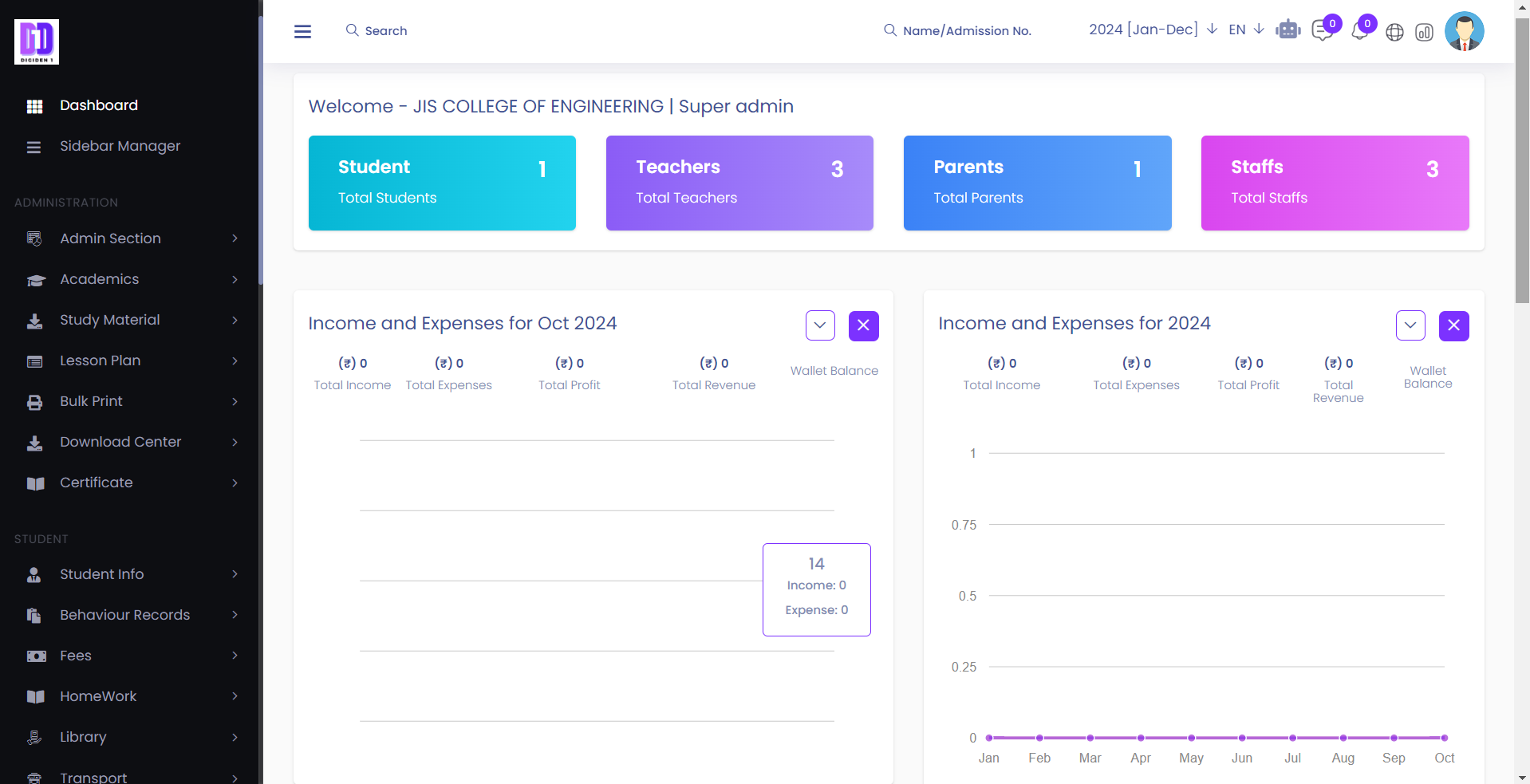
Task: Collapse the Oct 2024 income chart panel
Action: click(820, 325)
